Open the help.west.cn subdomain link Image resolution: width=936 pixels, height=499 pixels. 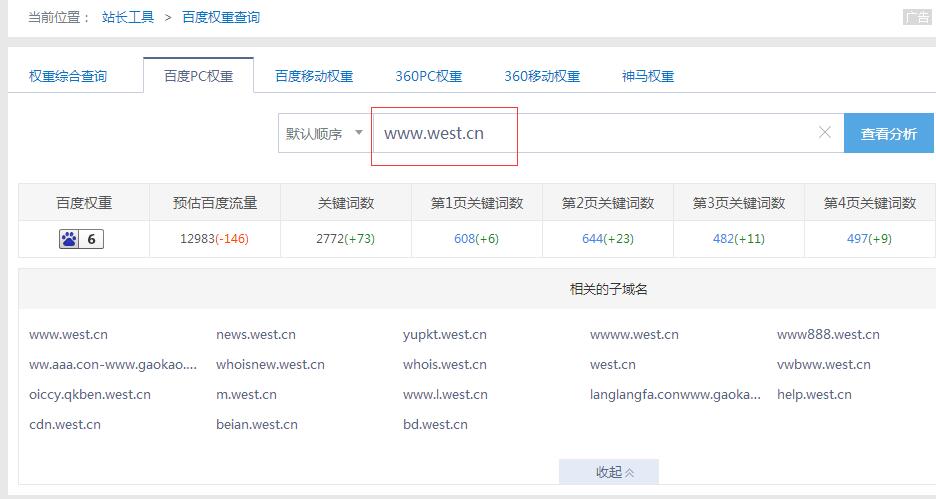point(814,395)
